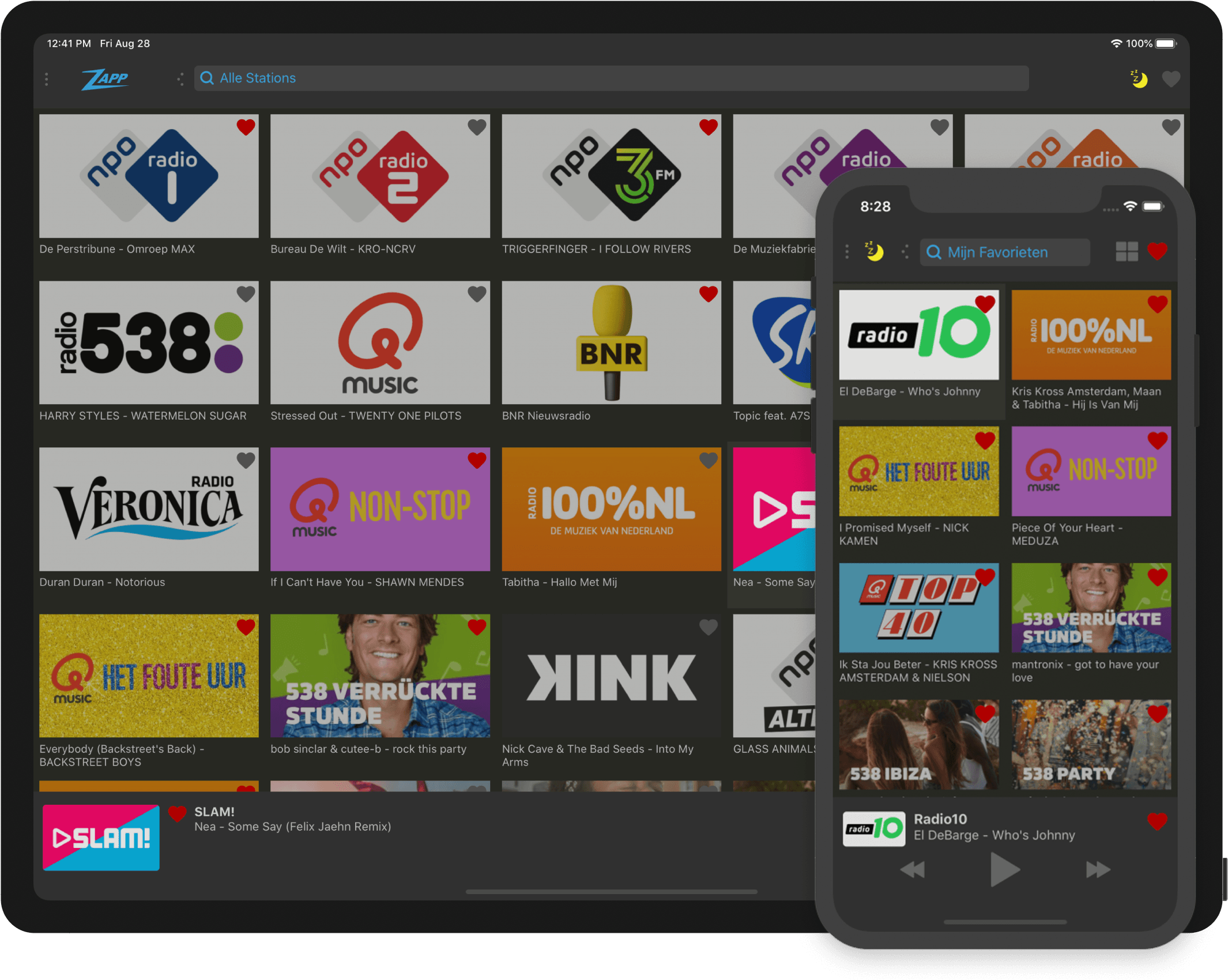Switch to grid view on the phone
The image size is (1228, 980).
tap(1127, 251)
